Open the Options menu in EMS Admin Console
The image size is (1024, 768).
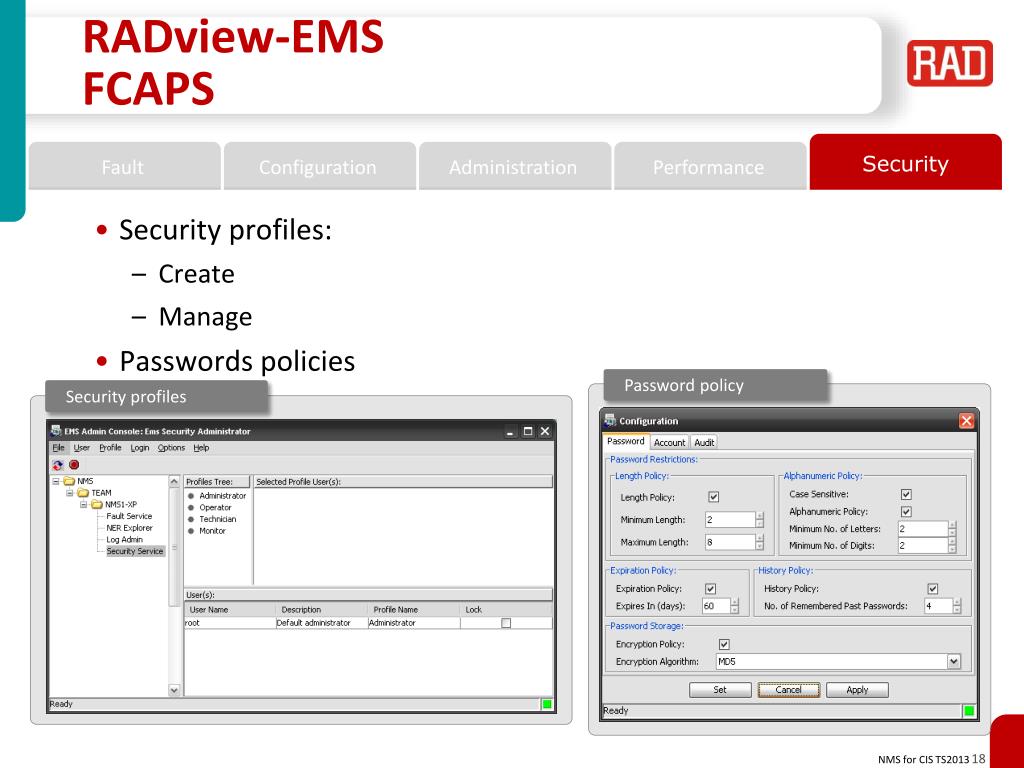(171, 448)
